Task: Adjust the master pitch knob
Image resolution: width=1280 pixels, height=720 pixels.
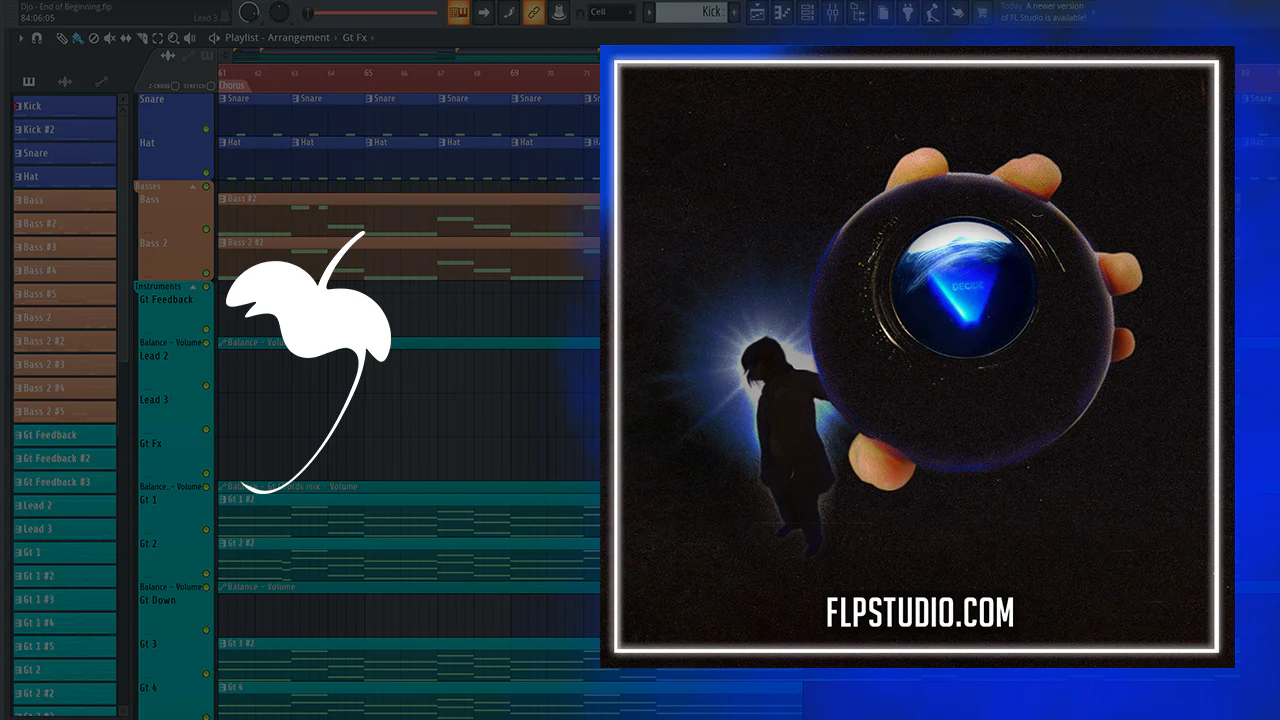Action: (280, 12)
